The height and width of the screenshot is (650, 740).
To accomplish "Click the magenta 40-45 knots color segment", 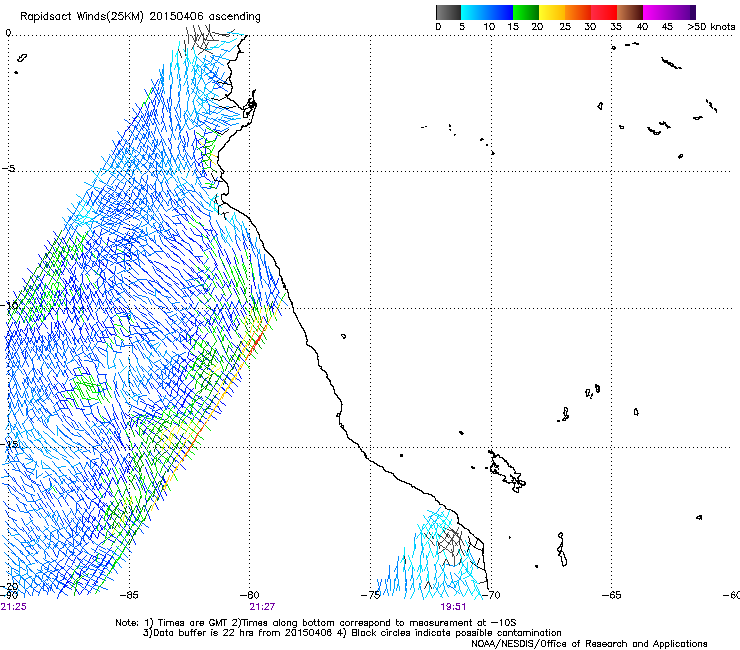I will [656, 12].
